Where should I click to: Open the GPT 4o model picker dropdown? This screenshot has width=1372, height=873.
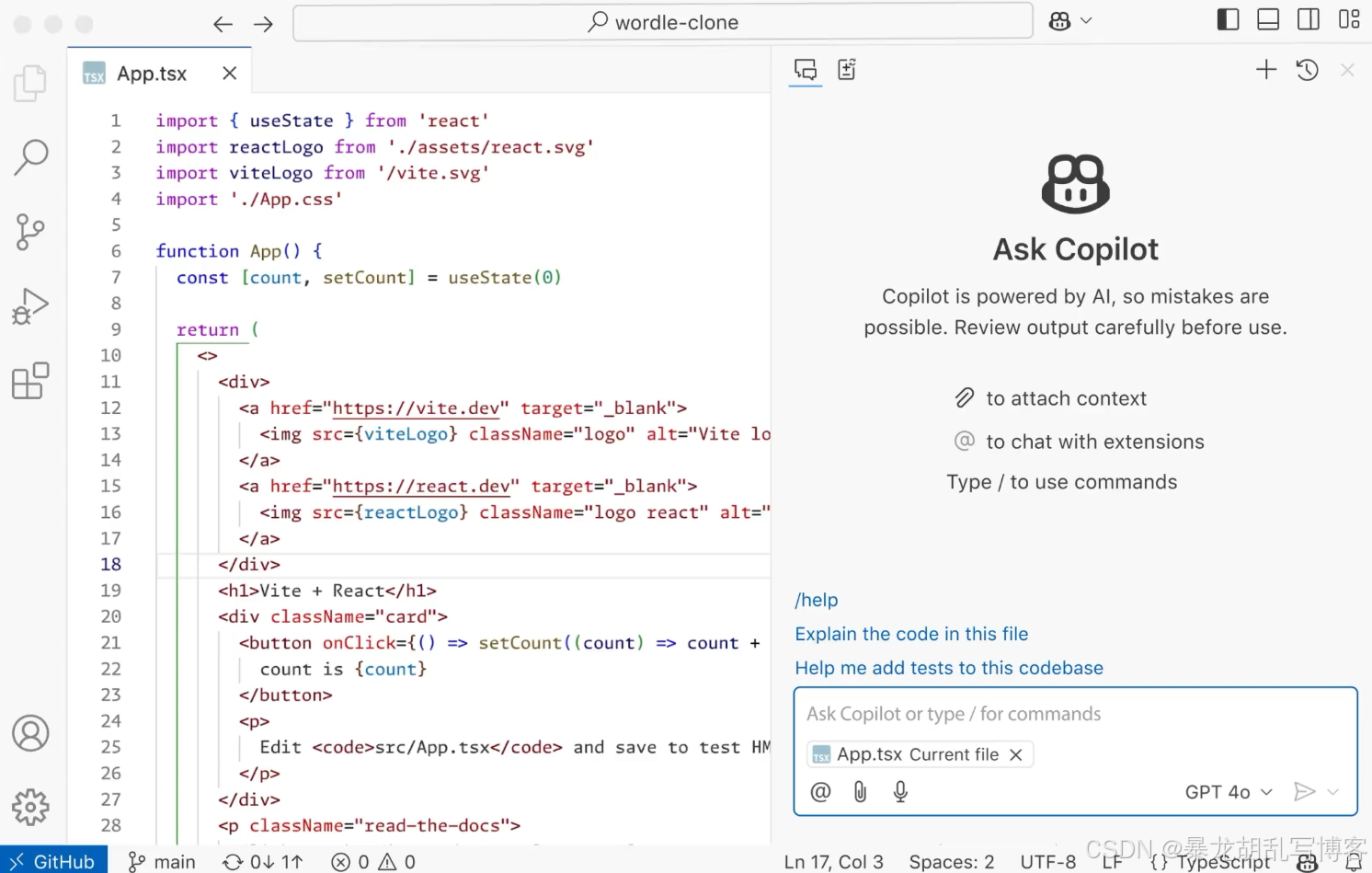[1229, 792]
